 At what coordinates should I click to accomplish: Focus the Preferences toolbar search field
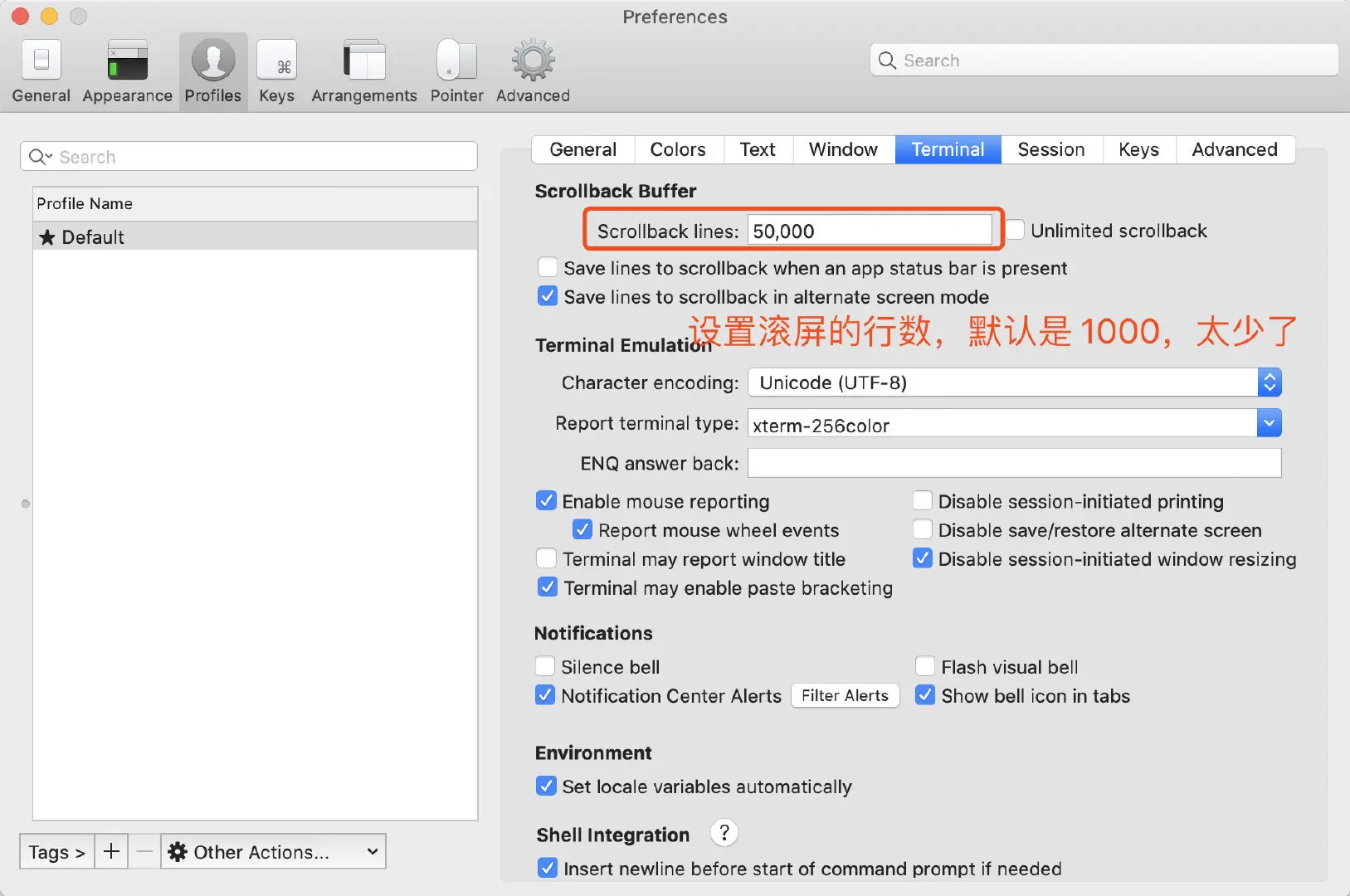1104,61
